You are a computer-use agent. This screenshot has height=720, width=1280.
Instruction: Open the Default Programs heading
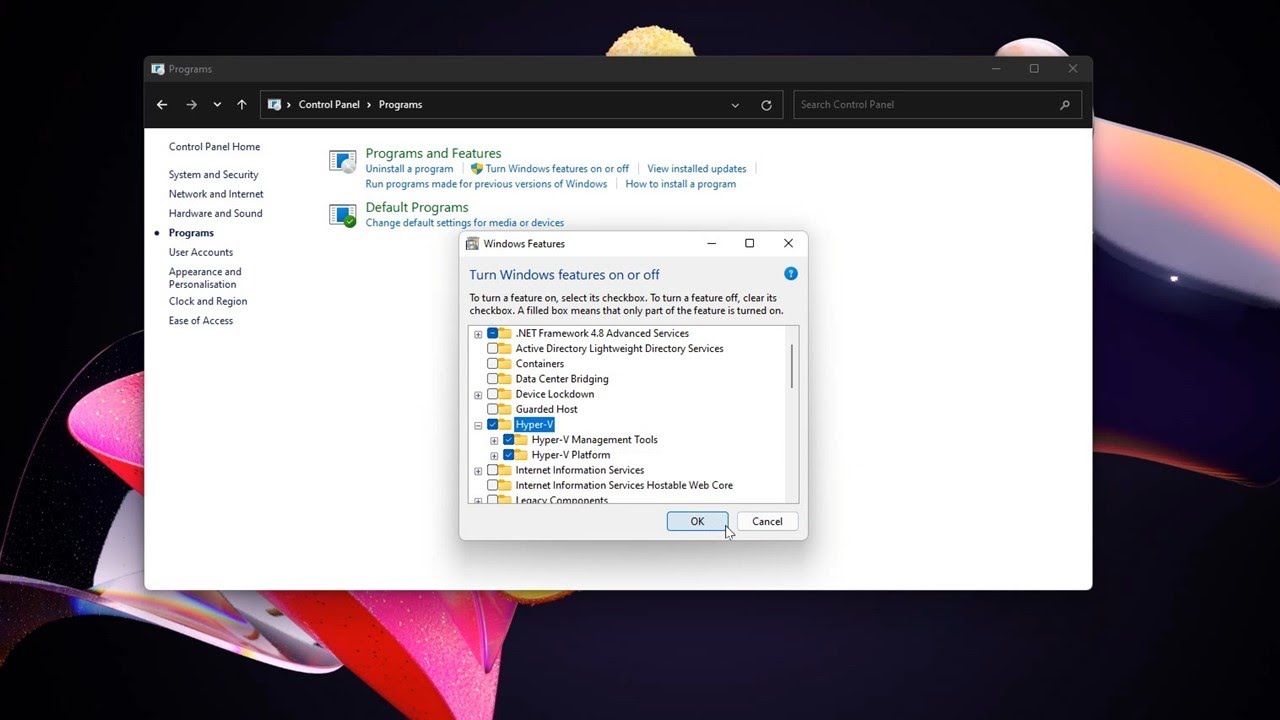pos(417,207)
